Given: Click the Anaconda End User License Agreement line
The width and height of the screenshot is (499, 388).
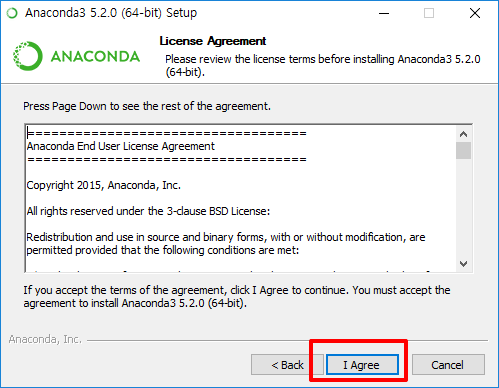Looking at the screenshot, I should point(121,146).
